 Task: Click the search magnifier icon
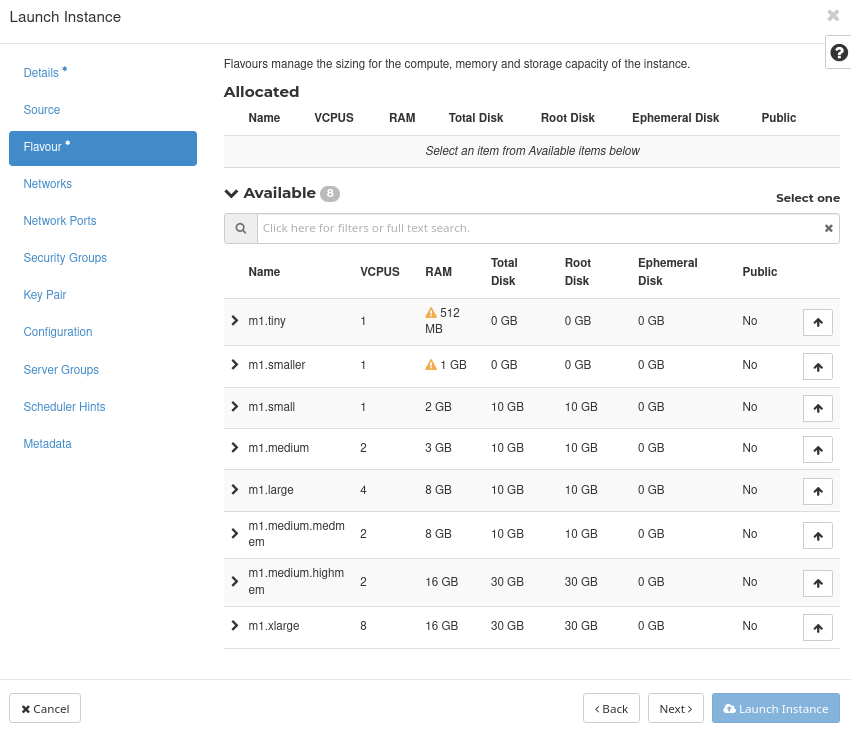240,228
